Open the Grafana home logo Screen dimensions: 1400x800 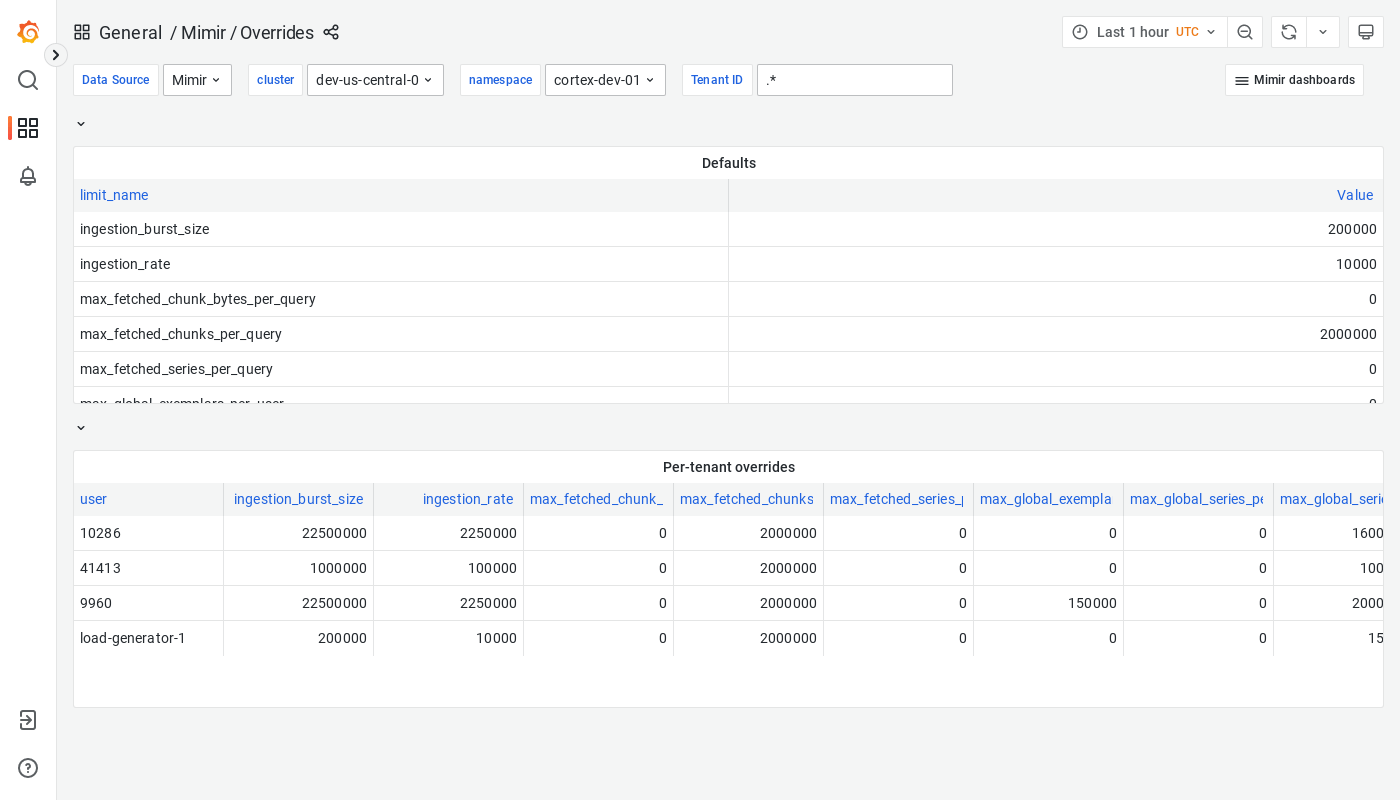(28, 32)
